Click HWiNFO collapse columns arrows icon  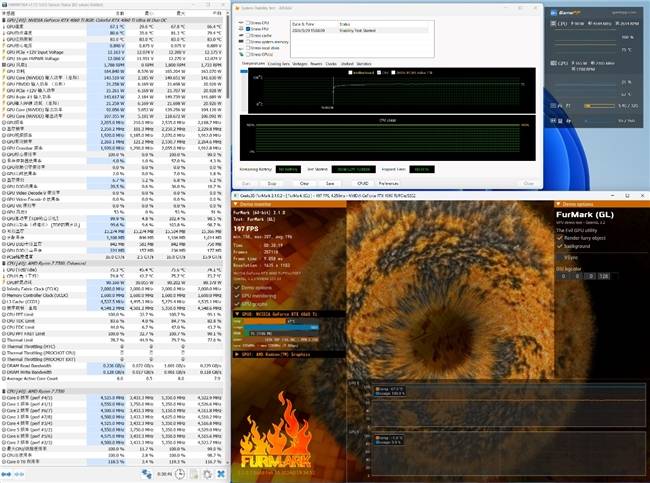[x=19, y=474]
